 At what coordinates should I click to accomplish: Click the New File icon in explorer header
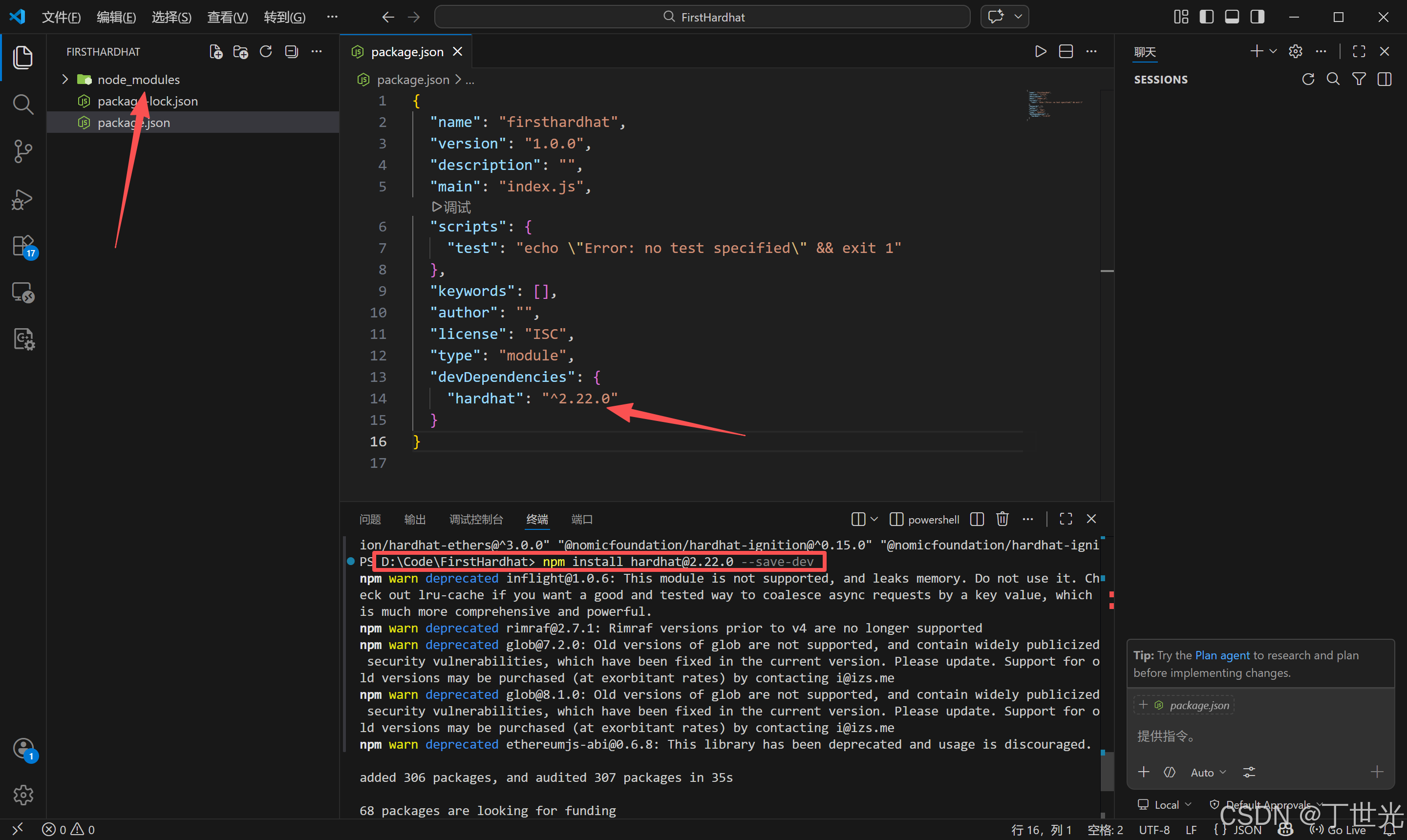pyautogui.click(x=216, y=51)
